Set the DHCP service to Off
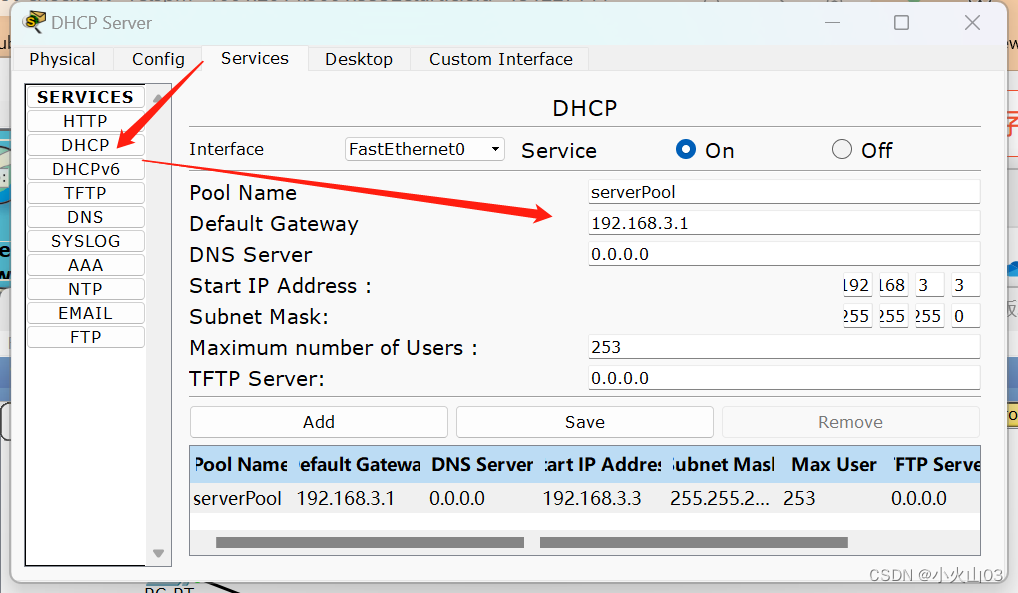 coord(841,149)
